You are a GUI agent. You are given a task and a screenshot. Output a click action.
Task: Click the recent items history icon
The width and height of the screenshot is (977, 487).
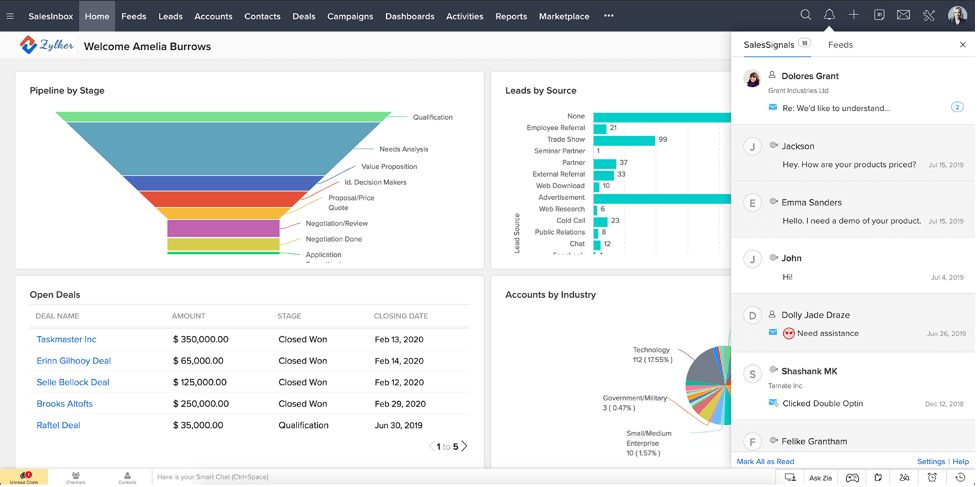960,478
